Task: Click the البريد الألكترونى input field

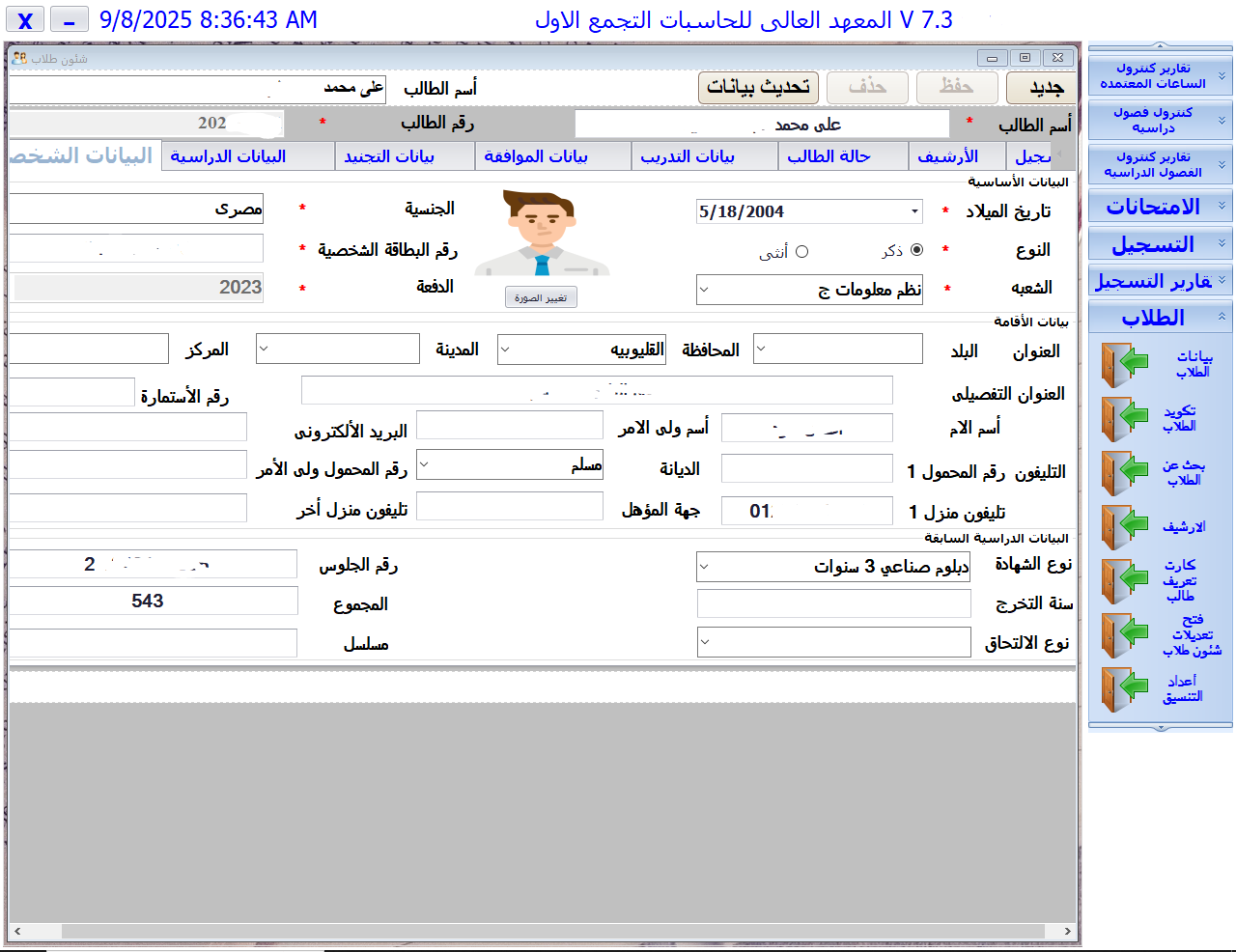Action: pos(127,427)
